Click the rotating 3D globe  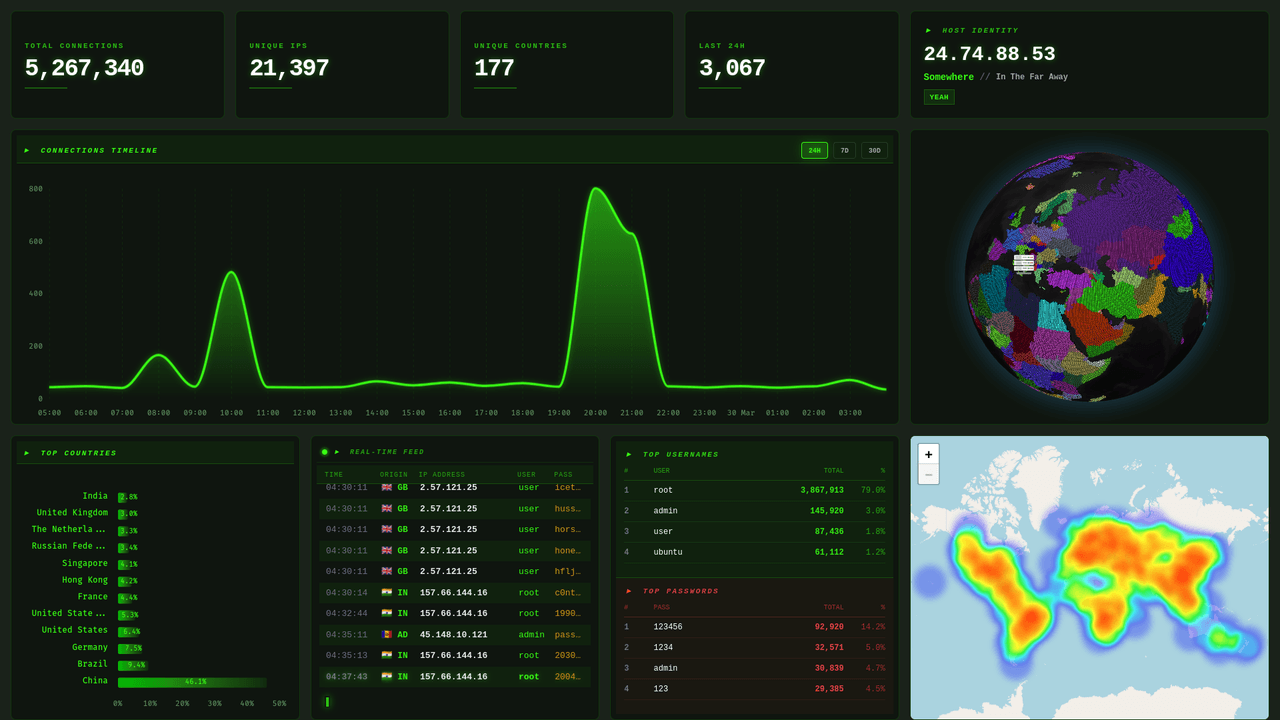point(1089,276)
